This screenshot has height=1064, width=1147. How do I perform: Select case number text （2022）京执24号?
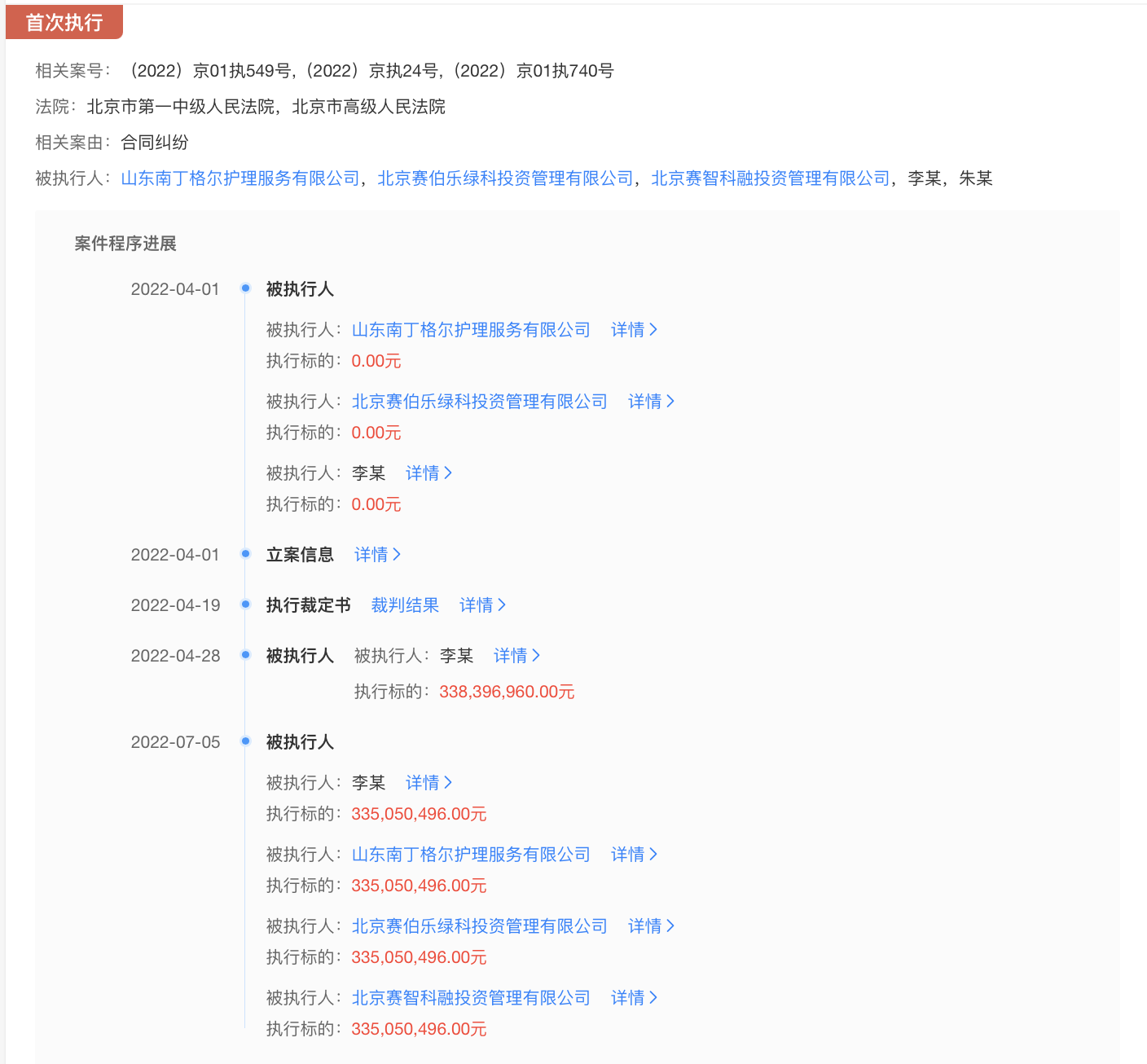[x=371, y=71]
